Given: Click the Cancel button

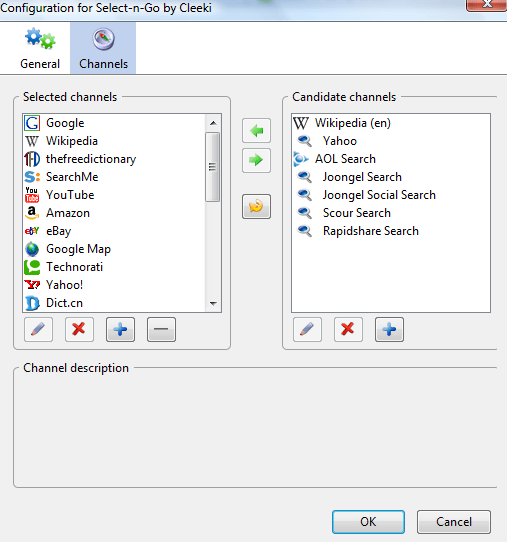Looking at the screenshot, I should coord(454,522).
